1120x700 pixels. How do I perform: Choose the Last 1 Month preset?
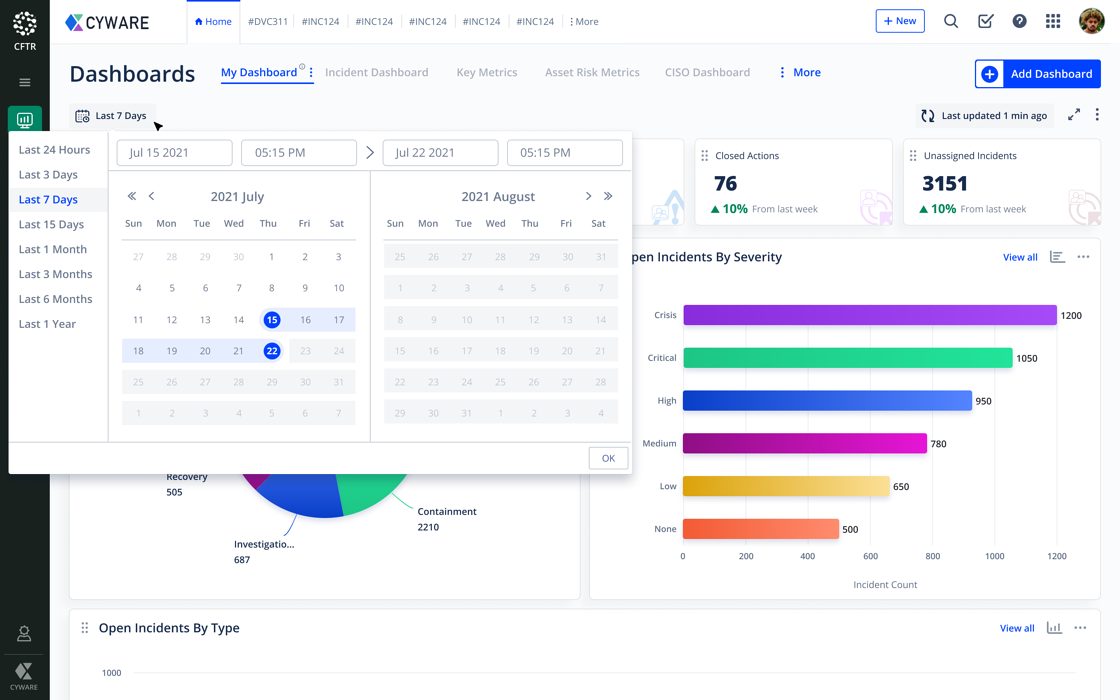tap(52, 249)
